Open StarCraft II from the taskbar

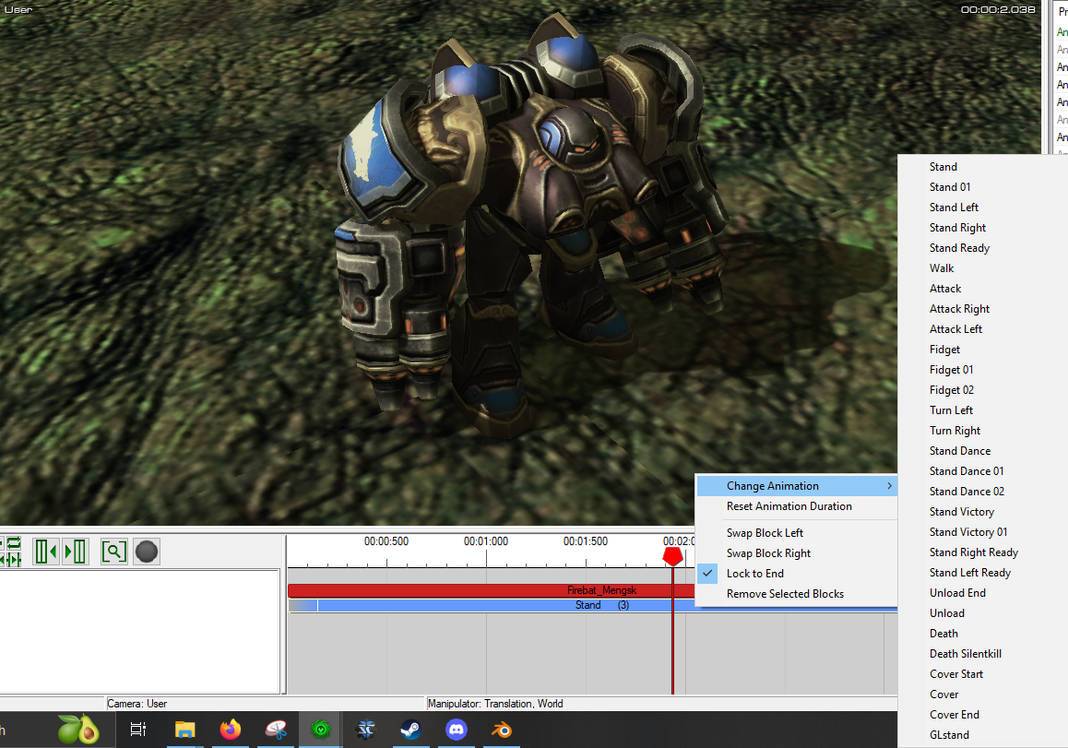pyautogui.click(x=366, y=730)
